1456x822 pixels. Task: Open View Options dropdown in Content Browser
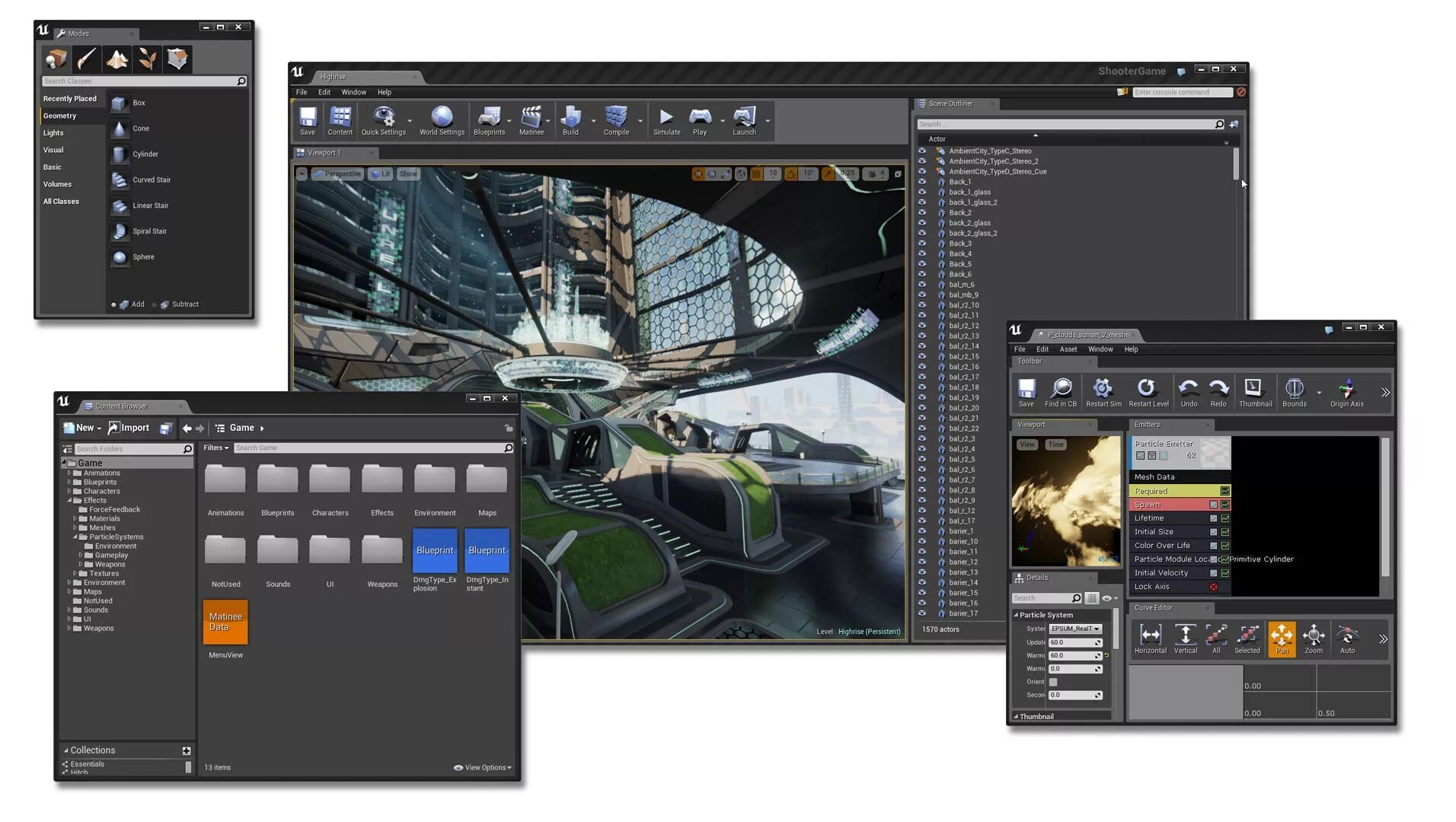tap(483, 768)
